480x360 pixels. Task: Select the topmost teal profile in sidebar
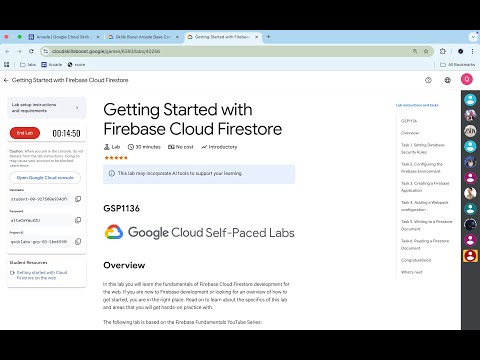[470, 100]
